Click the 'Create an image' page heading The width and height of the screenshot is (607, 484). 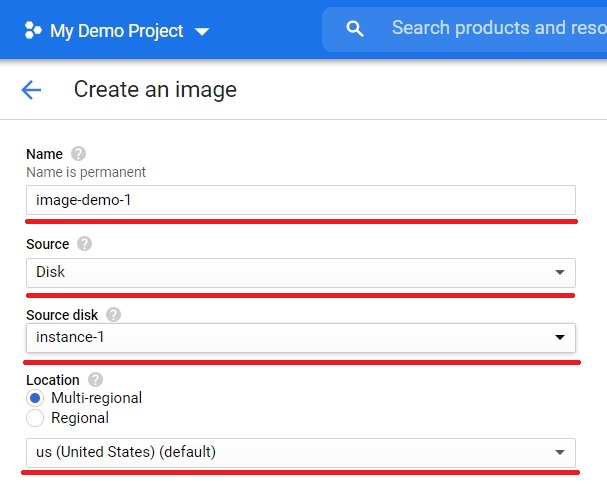(155, 90)
